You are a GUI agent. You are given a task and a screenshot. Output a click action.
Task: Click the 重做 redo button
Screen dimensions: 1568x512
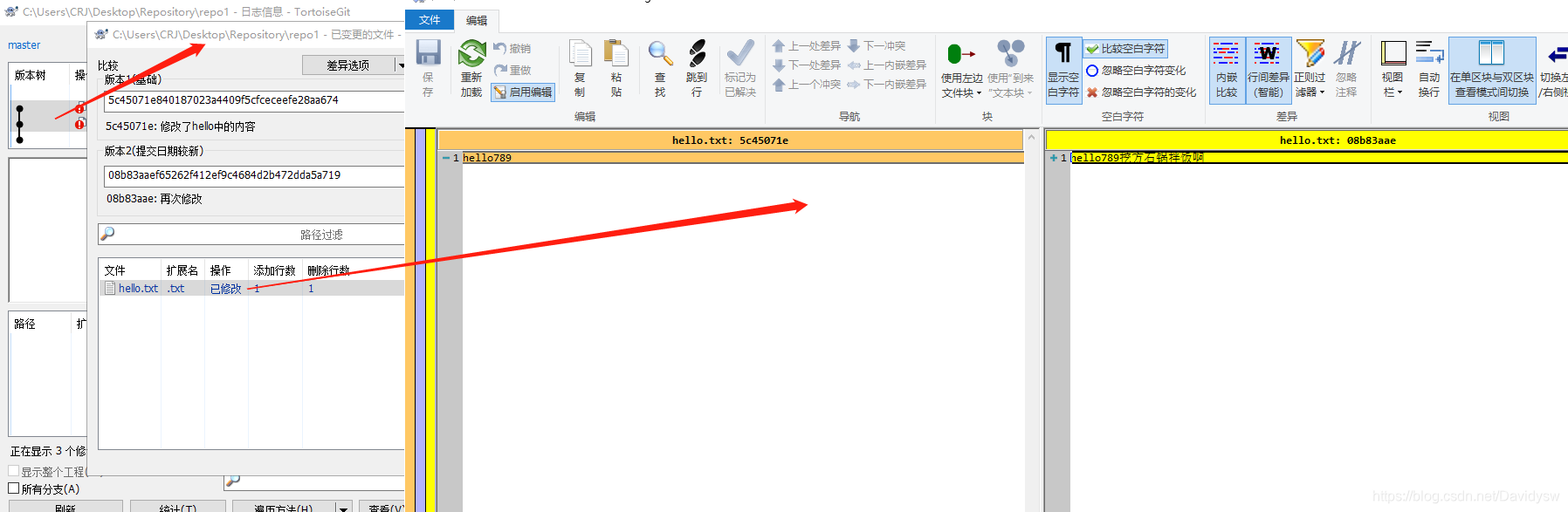point(512,70)
